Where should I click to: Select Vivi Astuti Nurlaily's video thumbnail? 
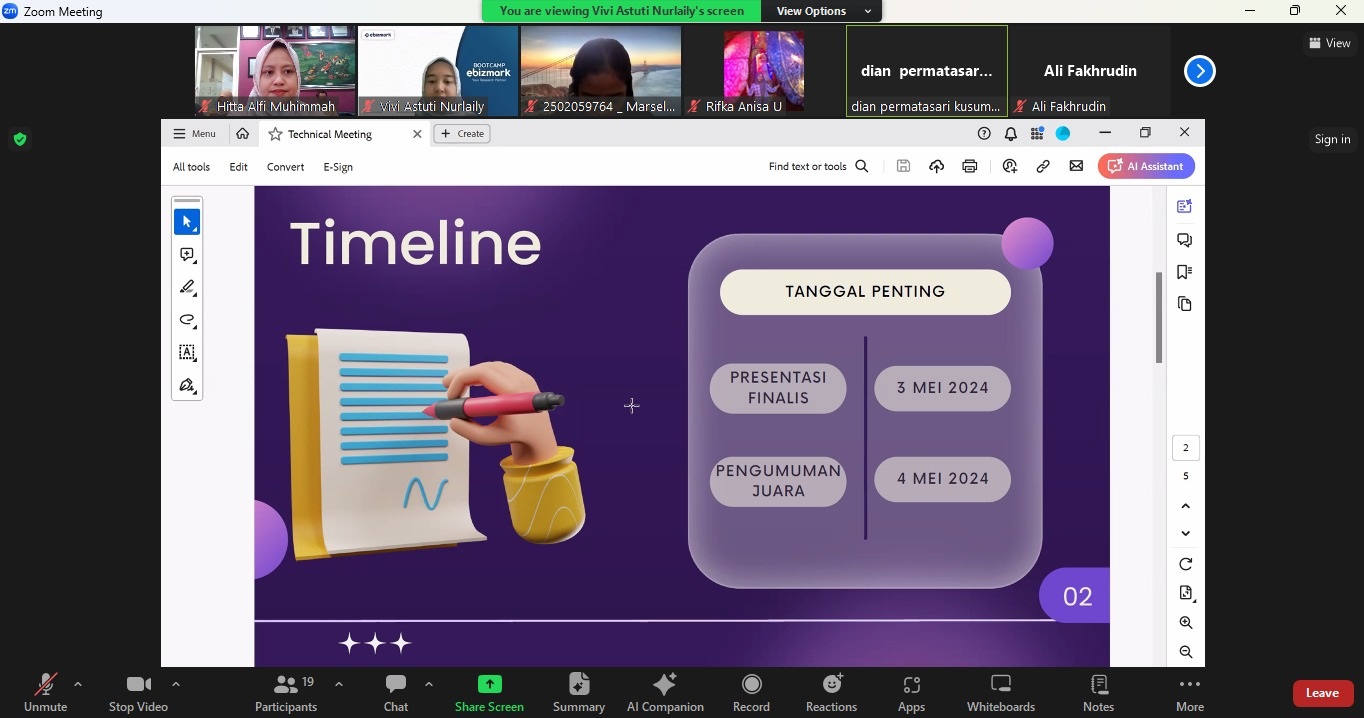(438, 70)
